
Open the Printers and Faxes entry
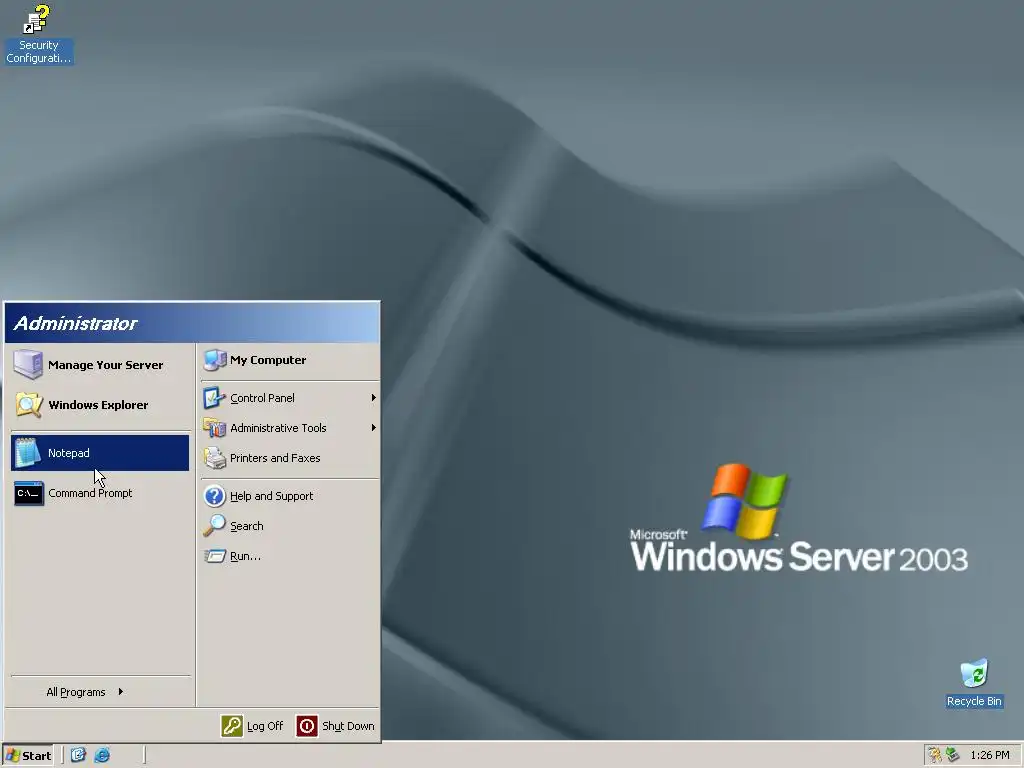coord(289,458)
